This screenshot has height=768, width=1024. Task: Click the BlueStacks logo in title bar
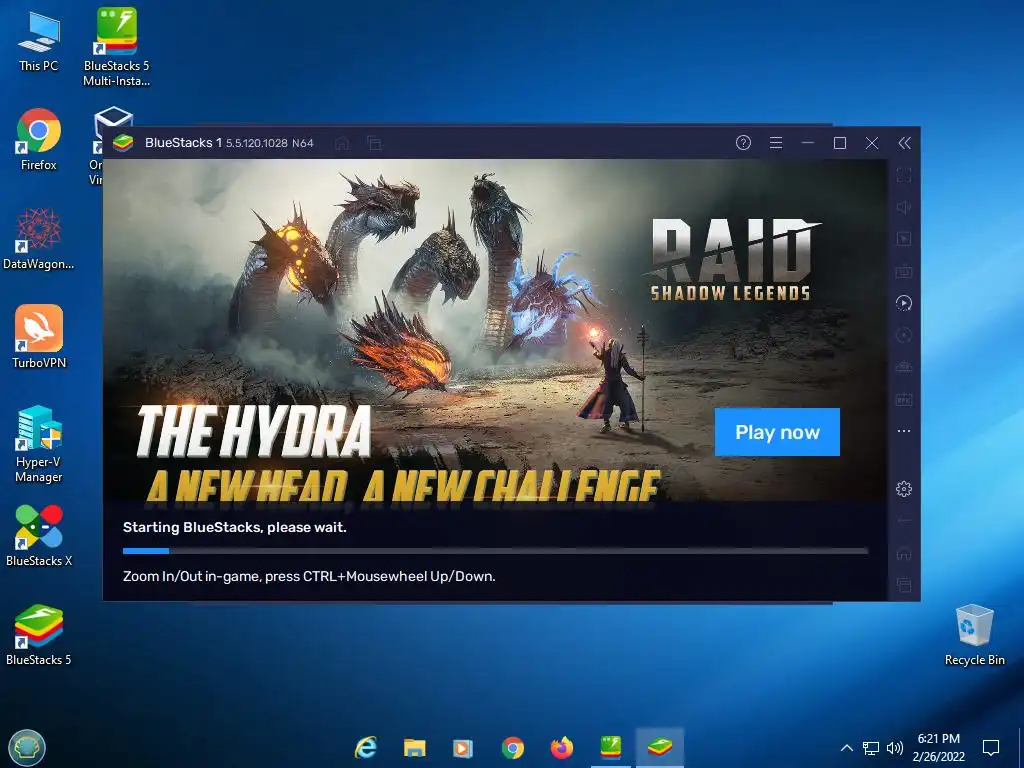click(x=123, y=143)
